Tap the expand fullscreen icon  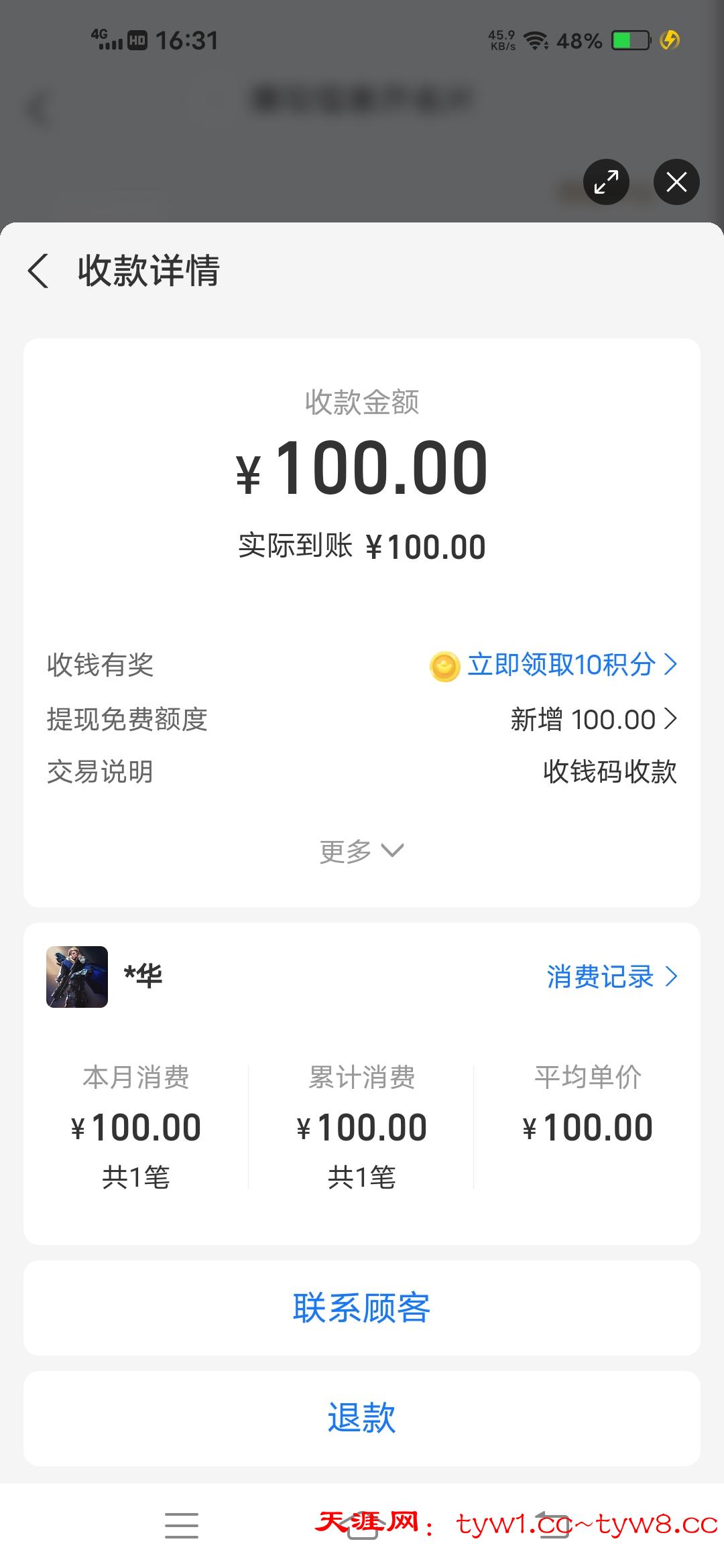(x=606, y=182)
